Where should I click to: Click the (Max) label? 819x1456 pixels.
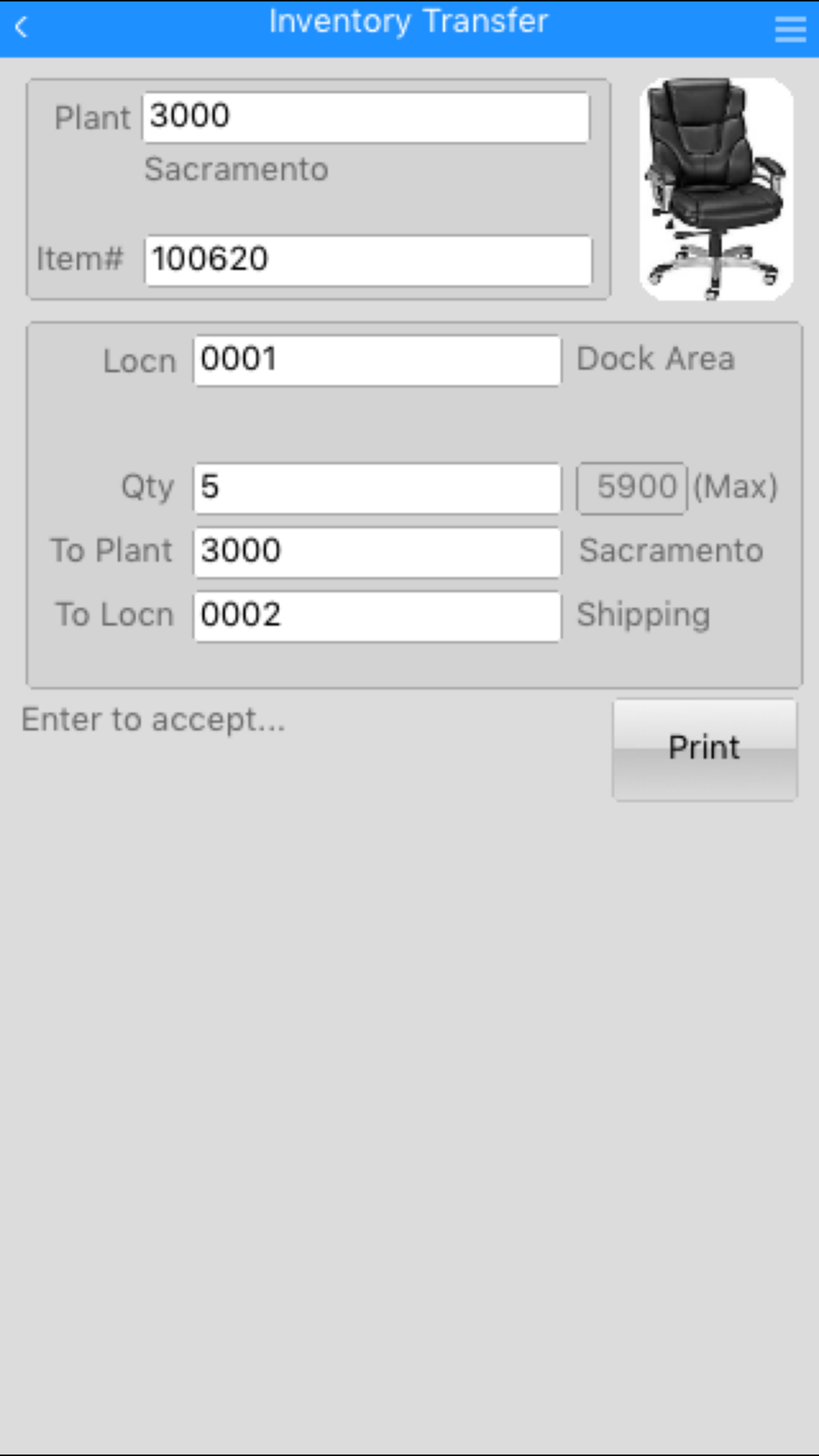point(735,487)
